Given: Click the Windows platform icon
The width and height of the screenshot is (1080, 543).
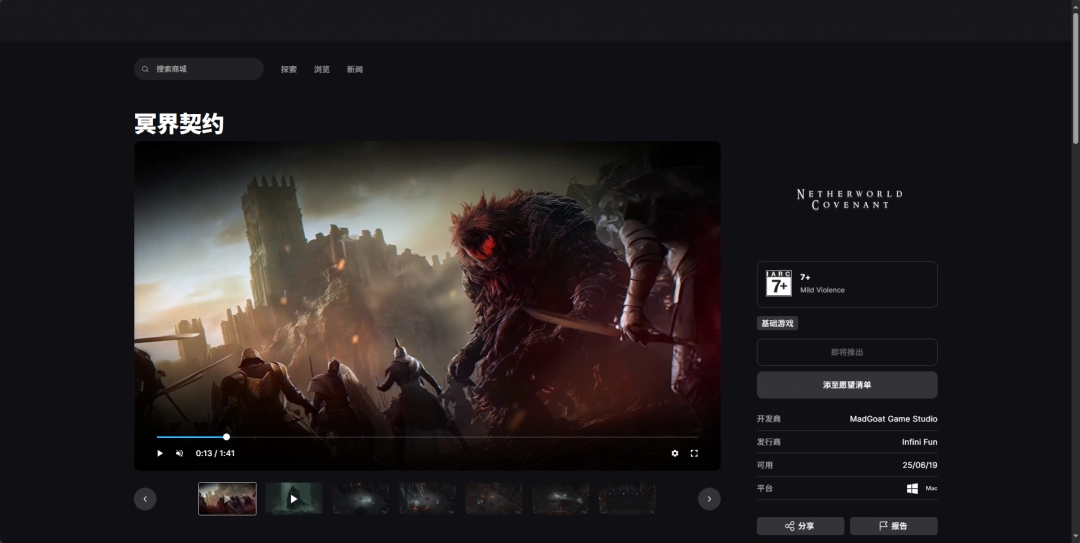Looking at the screenshot, I should click(912, 488).
